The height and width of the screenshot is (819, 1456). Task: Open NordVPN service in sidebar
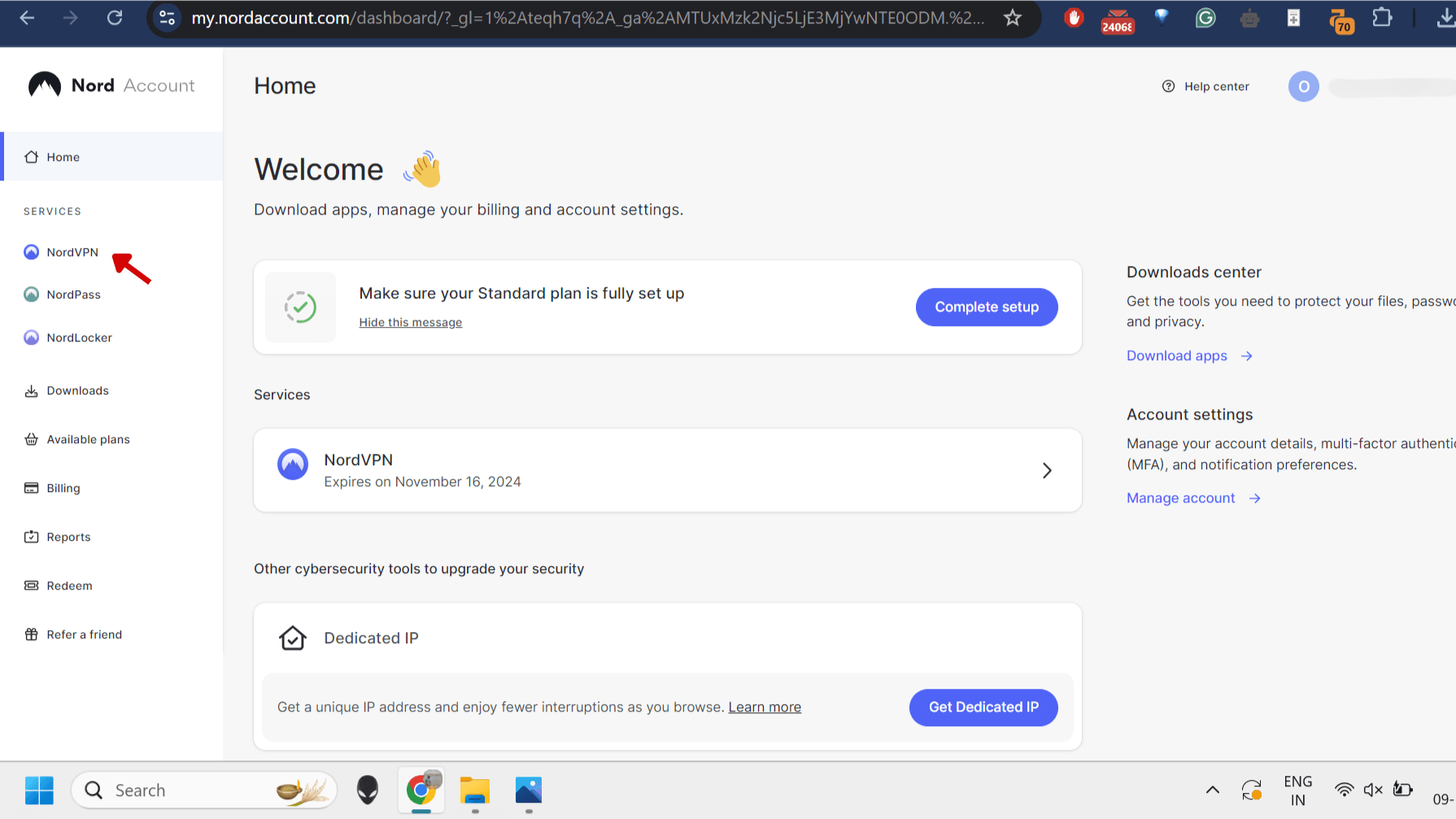pos(61,252)
